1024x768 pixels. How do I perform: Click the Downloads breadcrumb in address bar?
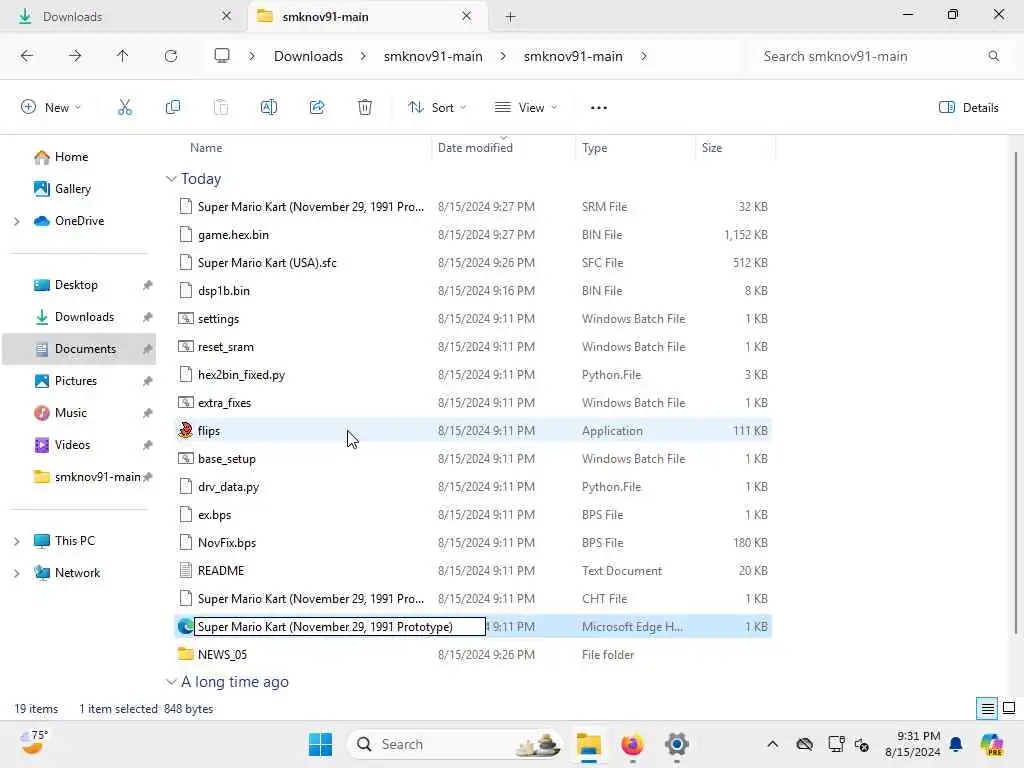click(308, 56)
